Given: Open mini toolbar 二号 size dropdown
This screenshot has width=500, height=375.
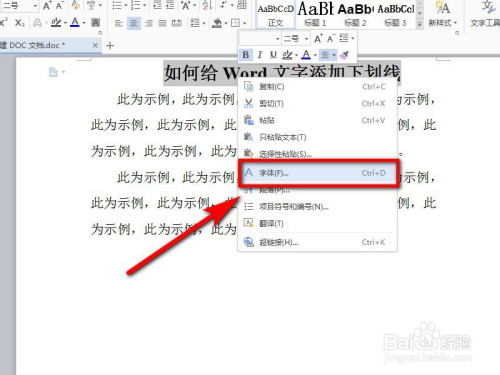Looking at the screenshot, I should pyautogui.click(x=306, y=39).
